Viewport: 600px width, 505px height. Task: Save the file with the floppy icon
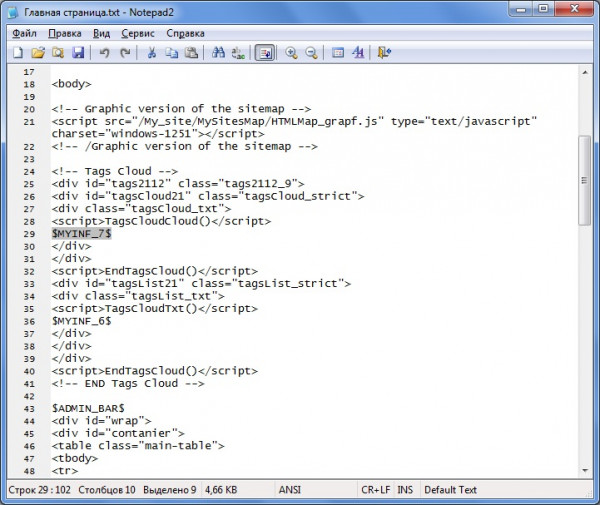point(78,52)
